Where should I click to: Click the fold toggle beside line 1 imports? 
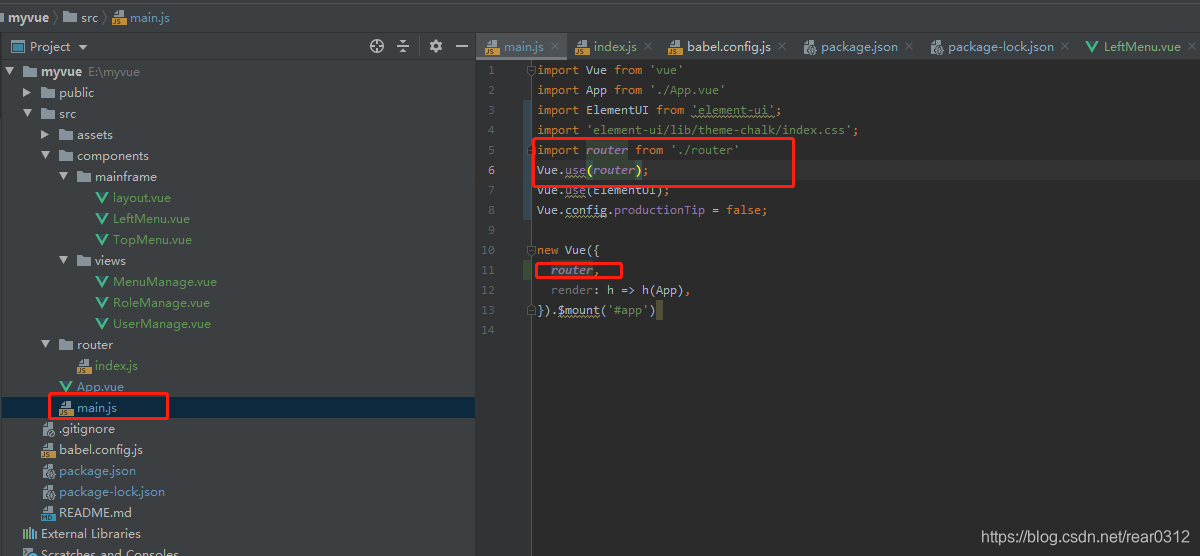[531, 70]
